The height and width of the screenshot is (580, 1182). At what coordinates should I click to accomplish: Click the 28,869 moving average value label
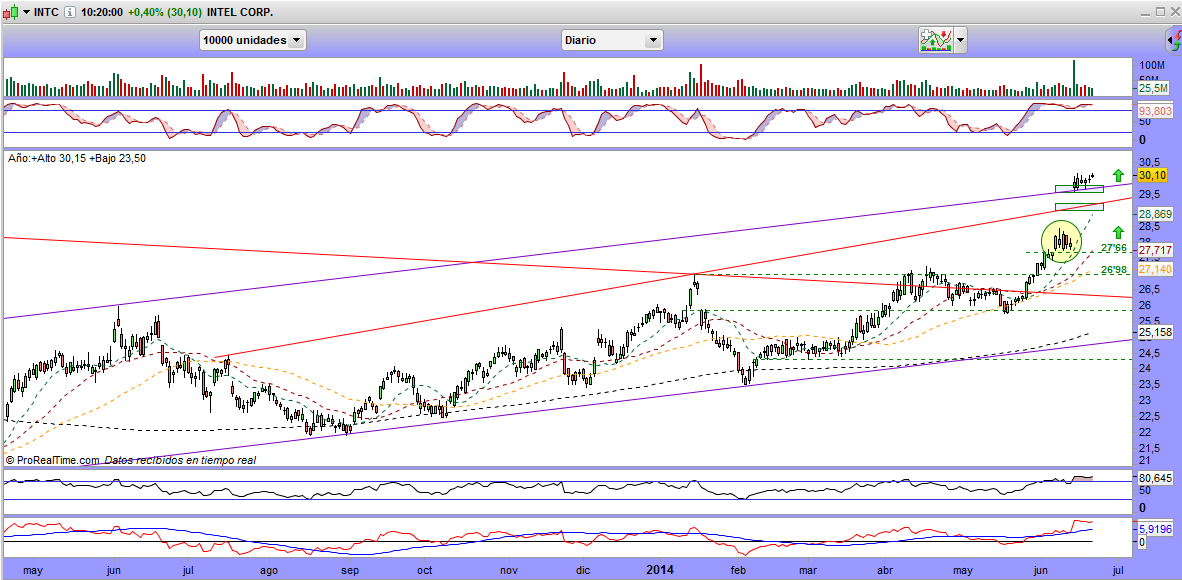click(1154, 213)
